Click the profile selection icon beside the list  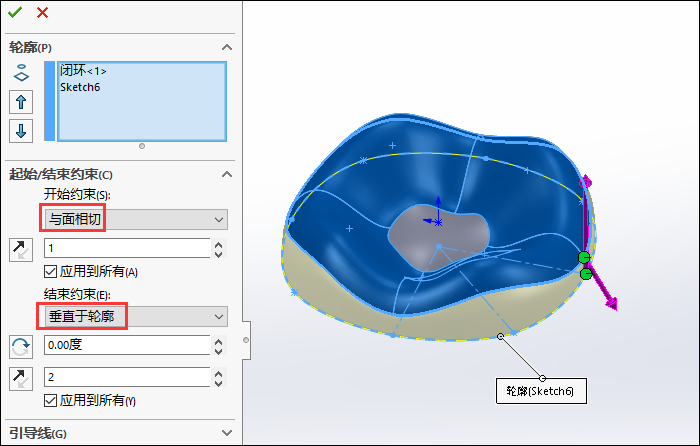[21, 74]
